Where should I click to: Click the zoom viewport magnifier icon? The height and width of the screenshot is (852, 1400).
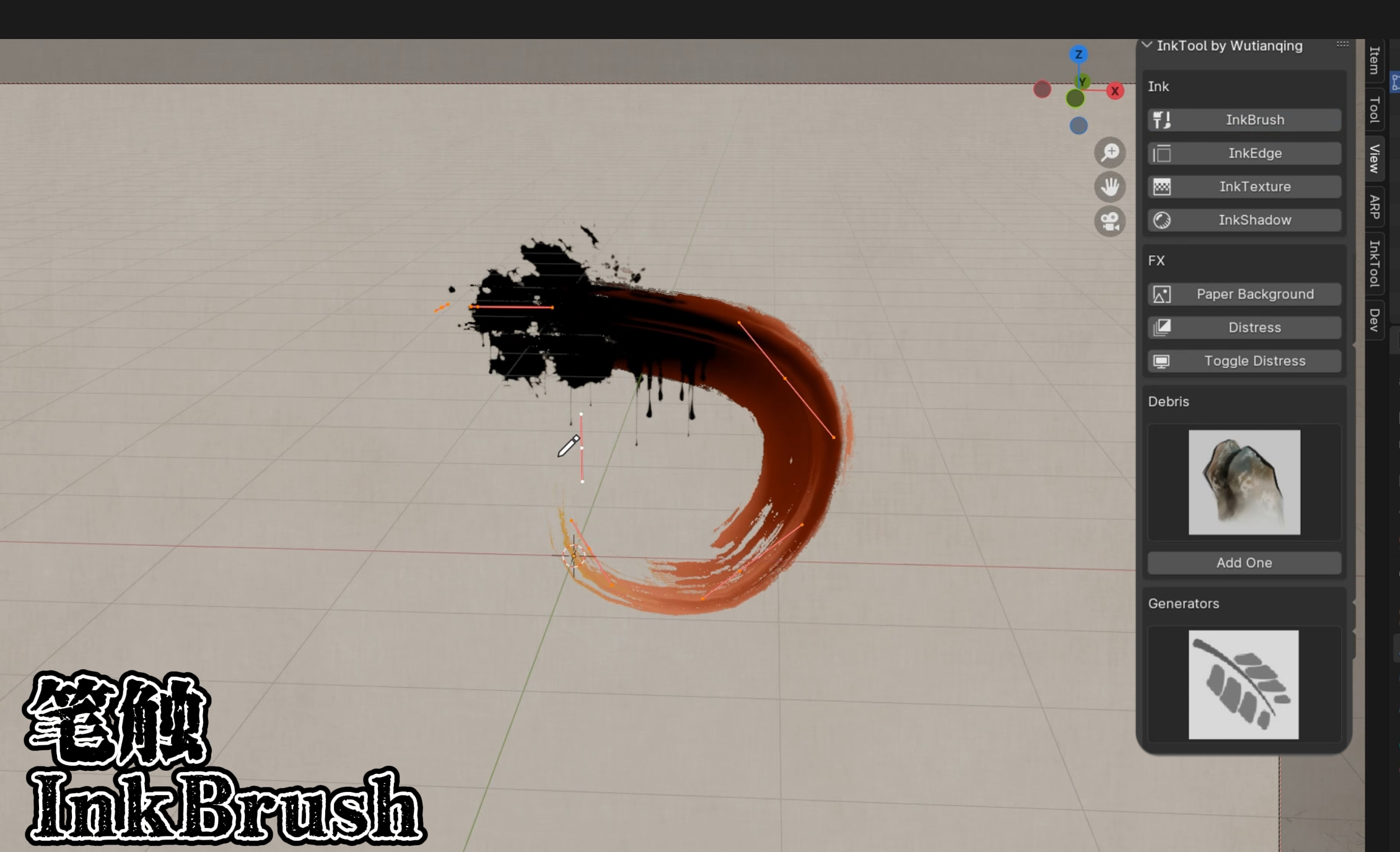tap(1109, 152)
